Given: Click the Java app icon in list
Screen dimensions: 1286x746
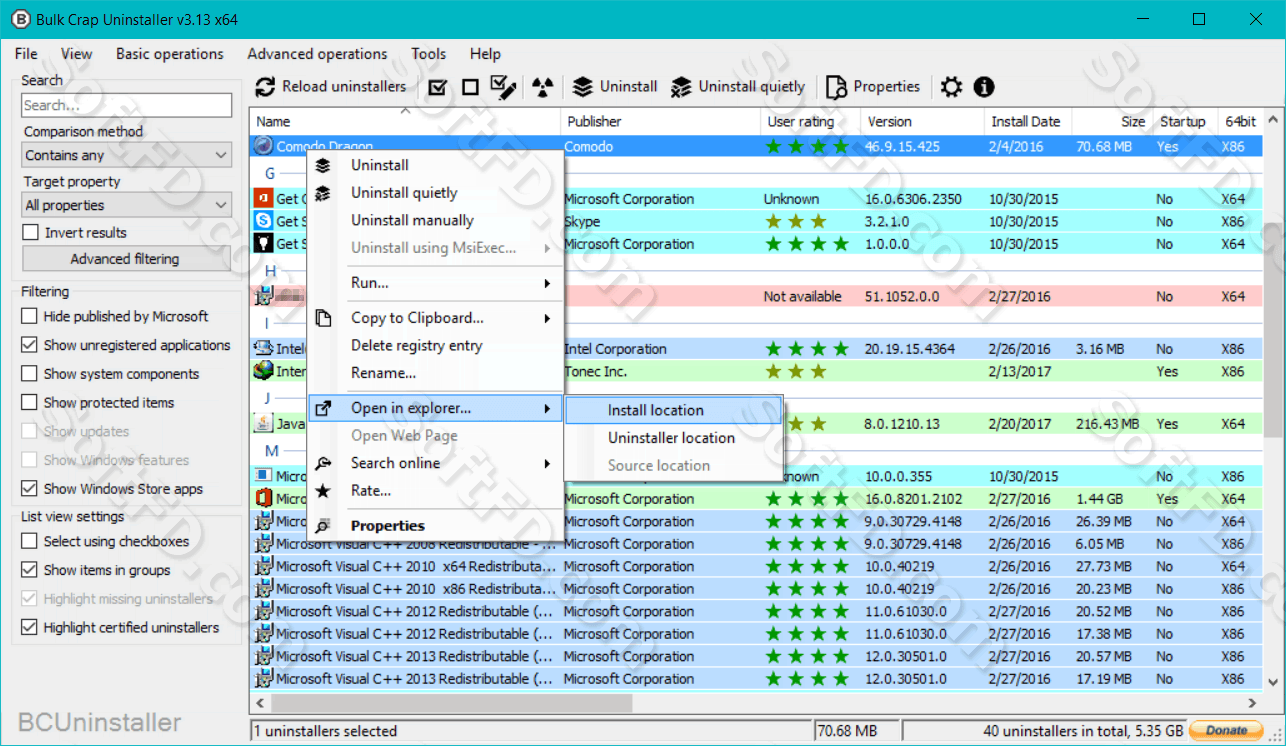Looking at the screenshot, I should (x=263, y=424).
